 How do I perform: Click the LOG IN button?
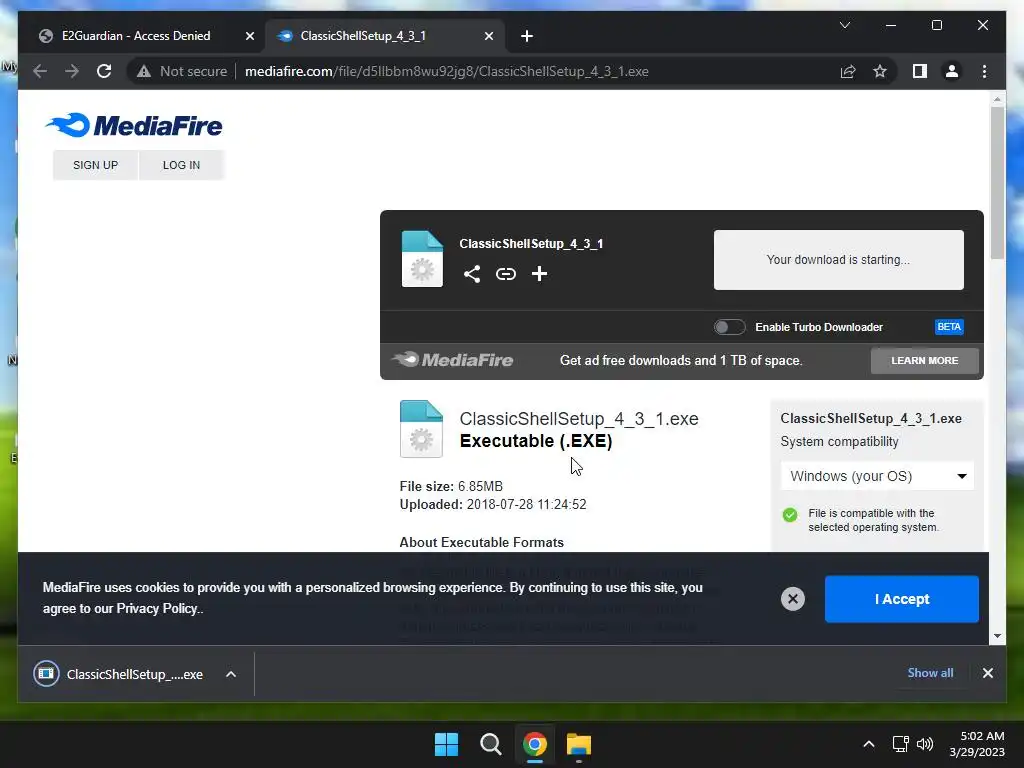click(182, 165)
